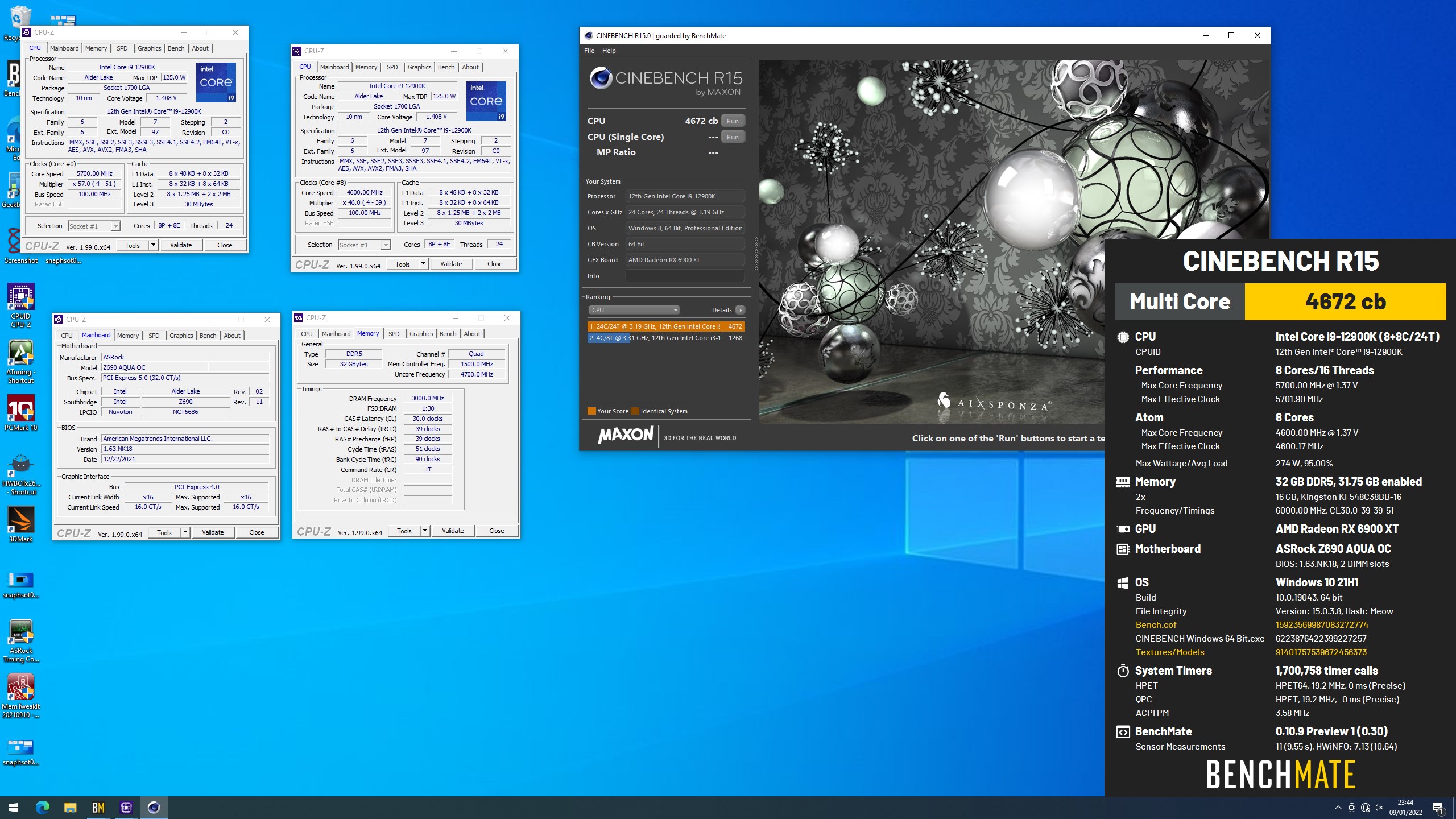Open the Ranking CPU dropdown in Cinebench
Viewport: 1456px width, 819px height.
tap(634, 310)
